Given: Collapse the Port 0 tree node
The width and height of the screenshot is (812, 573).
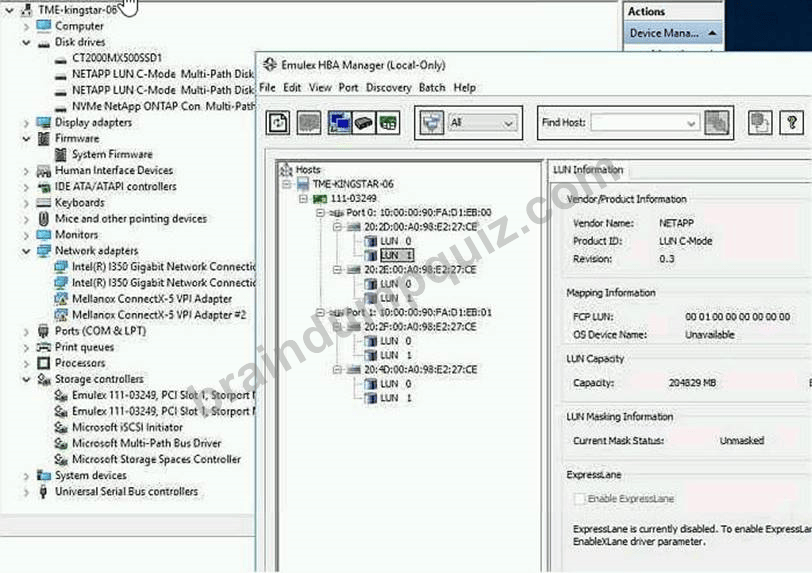Looking at the screenshot, I should (320, 212).
